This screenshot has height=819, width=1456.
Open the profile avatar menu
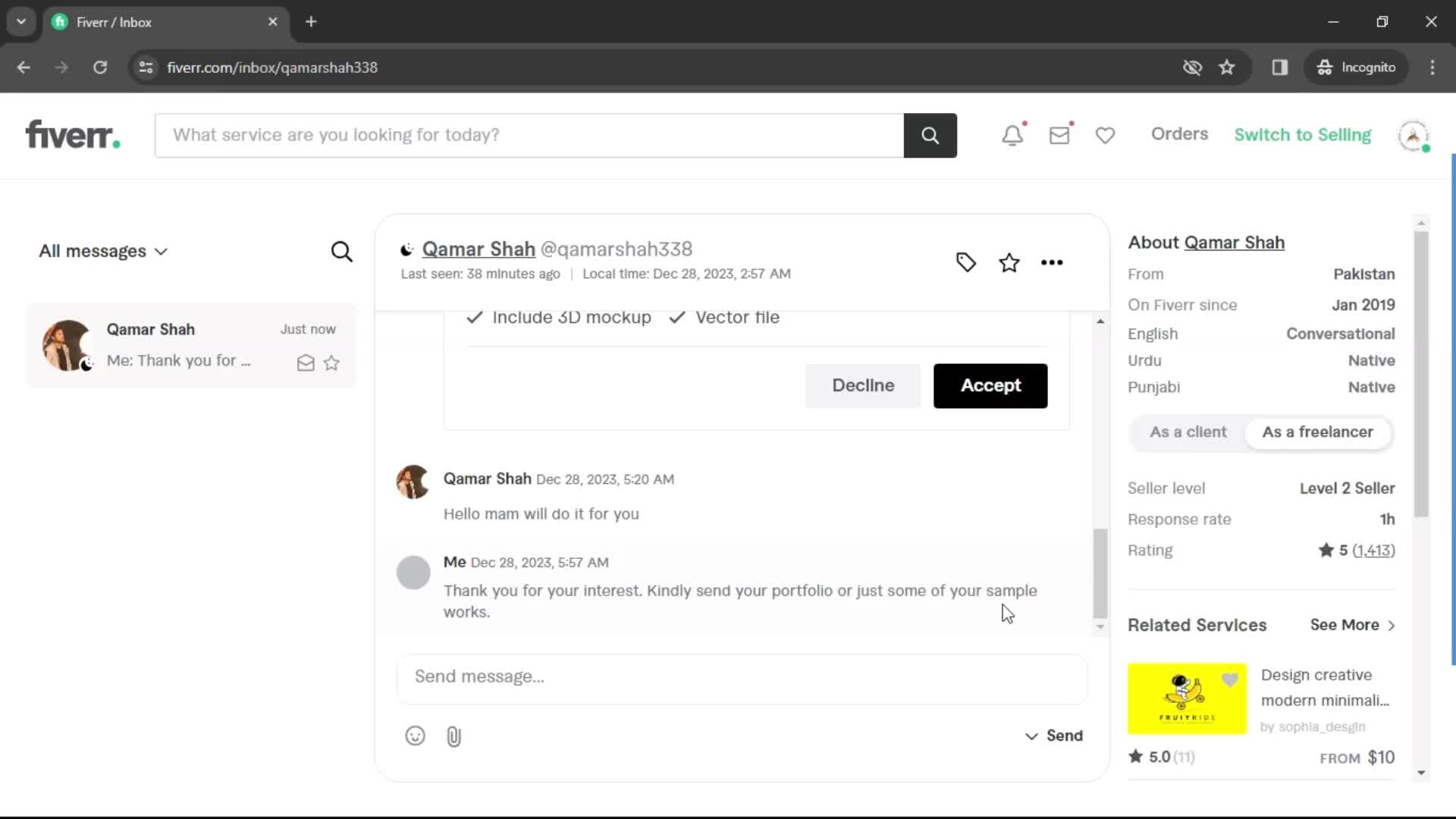pos(1413,136)
